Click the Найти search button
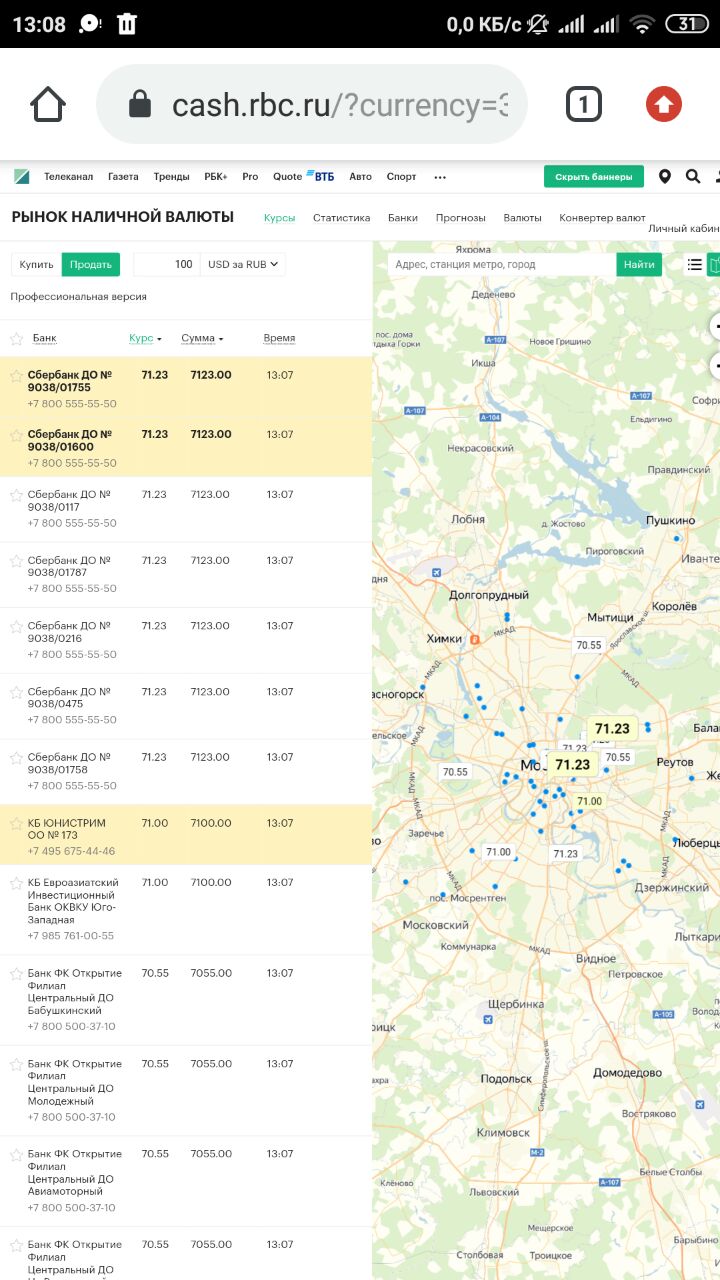Screen dimensions: 720x1280 pyautogui.click(x=639, y=264)
